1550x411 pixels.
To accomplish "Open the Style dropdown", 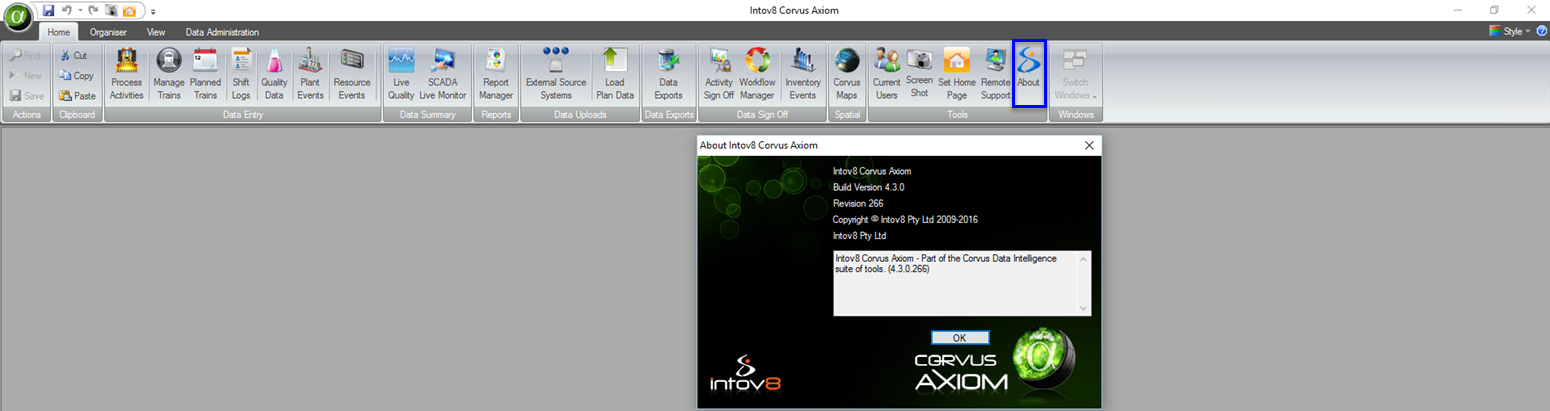I will click(1510, 31).
